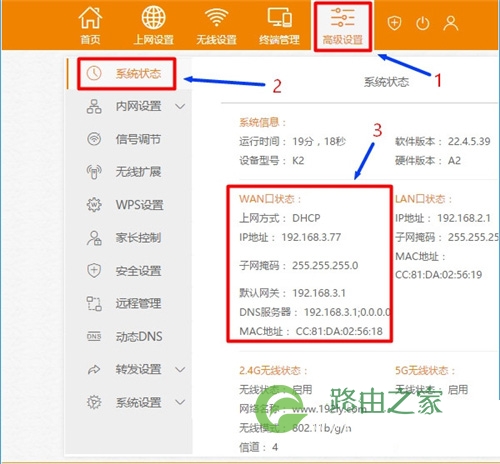
Task: Expand the 系统设置 chevron
Action: [180, 402]
